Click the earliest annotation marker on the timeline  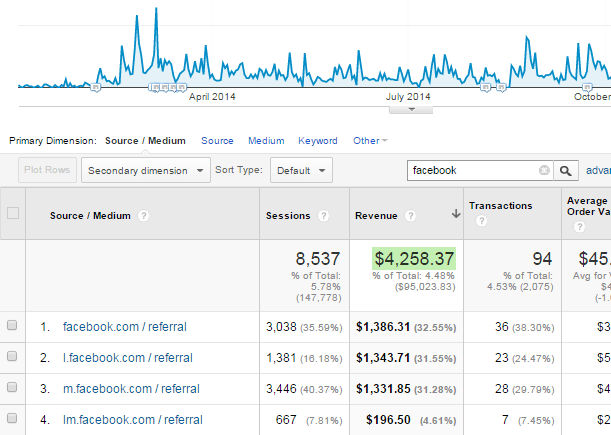[x=95, y=87]
